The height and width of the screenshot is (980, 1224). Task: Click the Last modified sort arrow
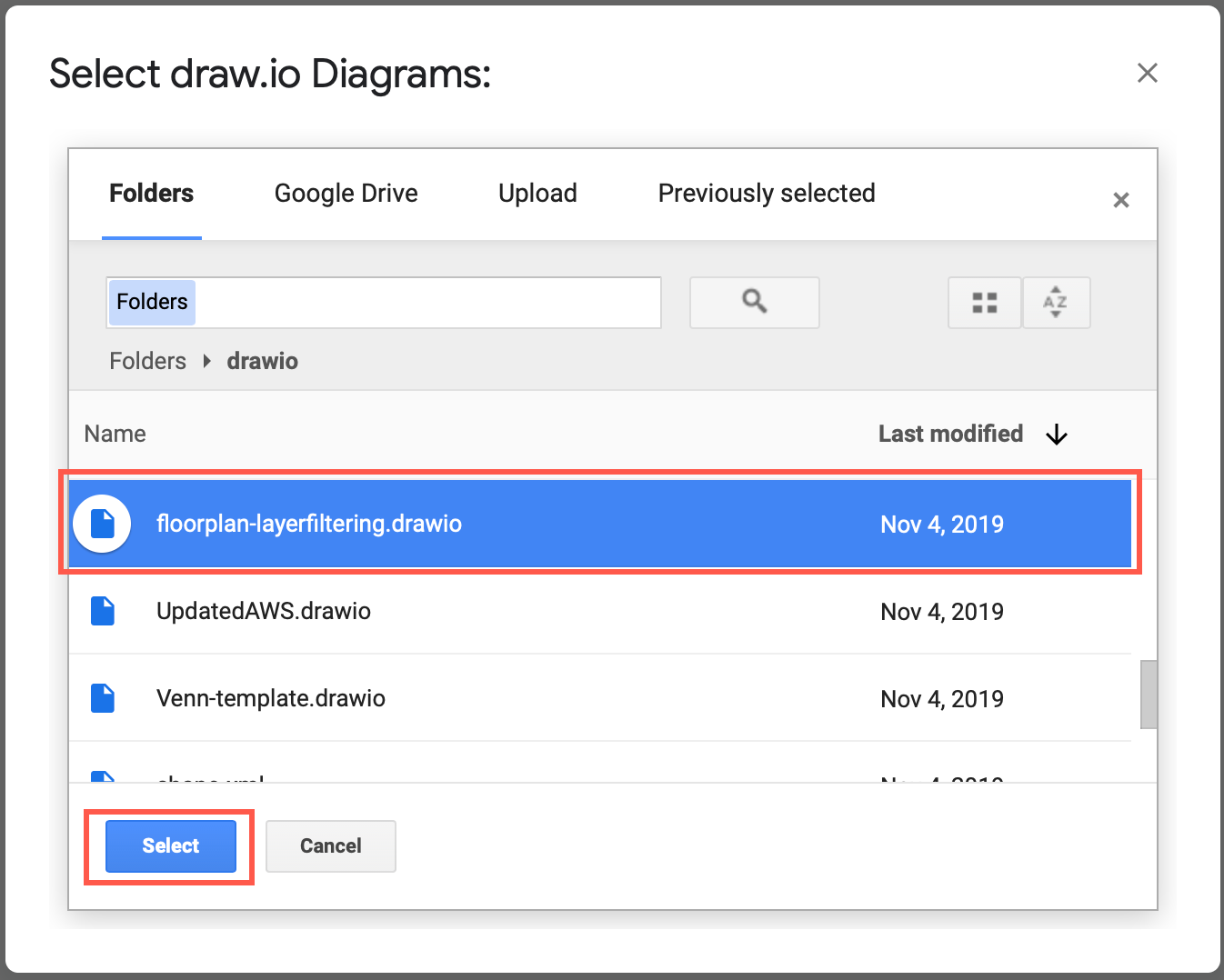(x=1056, y=434)
